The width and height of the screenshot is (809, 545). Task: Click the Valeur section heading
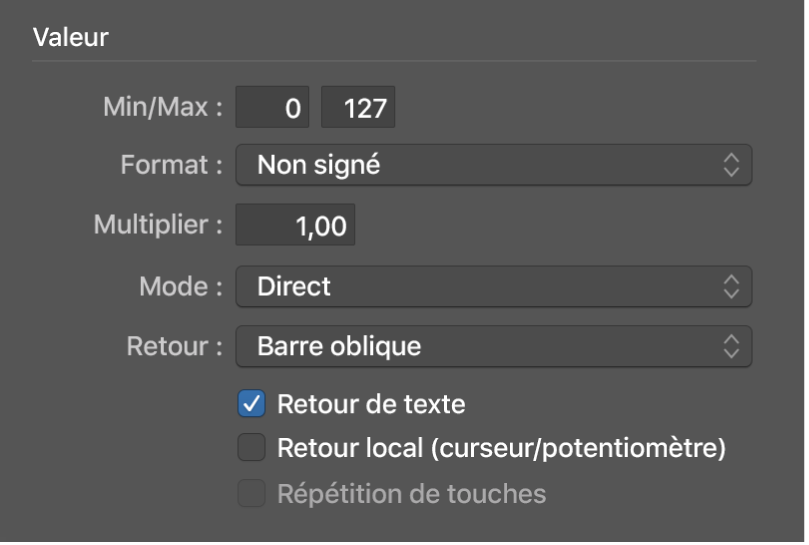pyautogui.click(x=71, y=38)
